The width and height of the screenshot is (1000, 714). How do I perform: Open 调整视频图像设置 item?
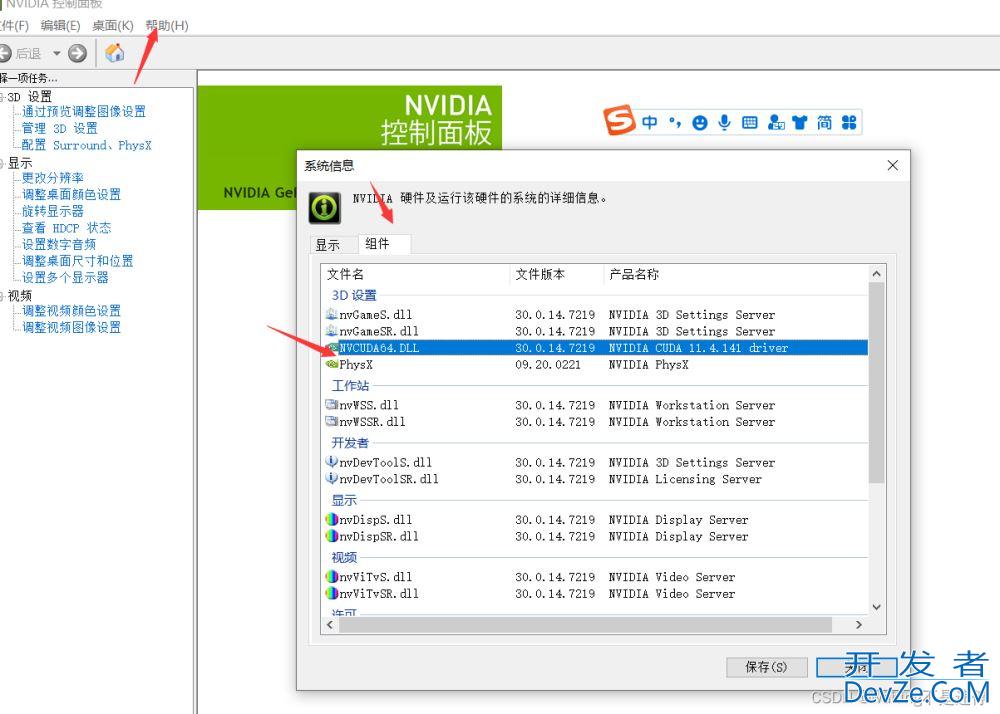(71, 327)
